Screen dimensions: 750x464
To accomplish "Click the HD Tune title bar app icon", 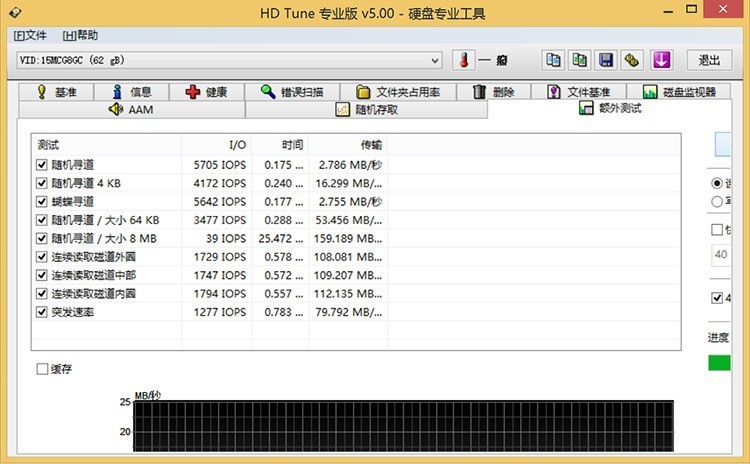I will [x=14, y=12].
